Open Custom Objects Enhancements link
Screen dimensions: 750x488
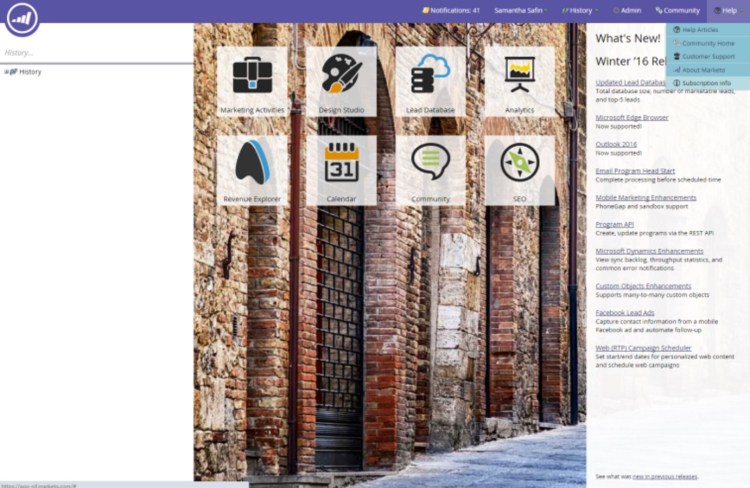[x=643, y=286]
